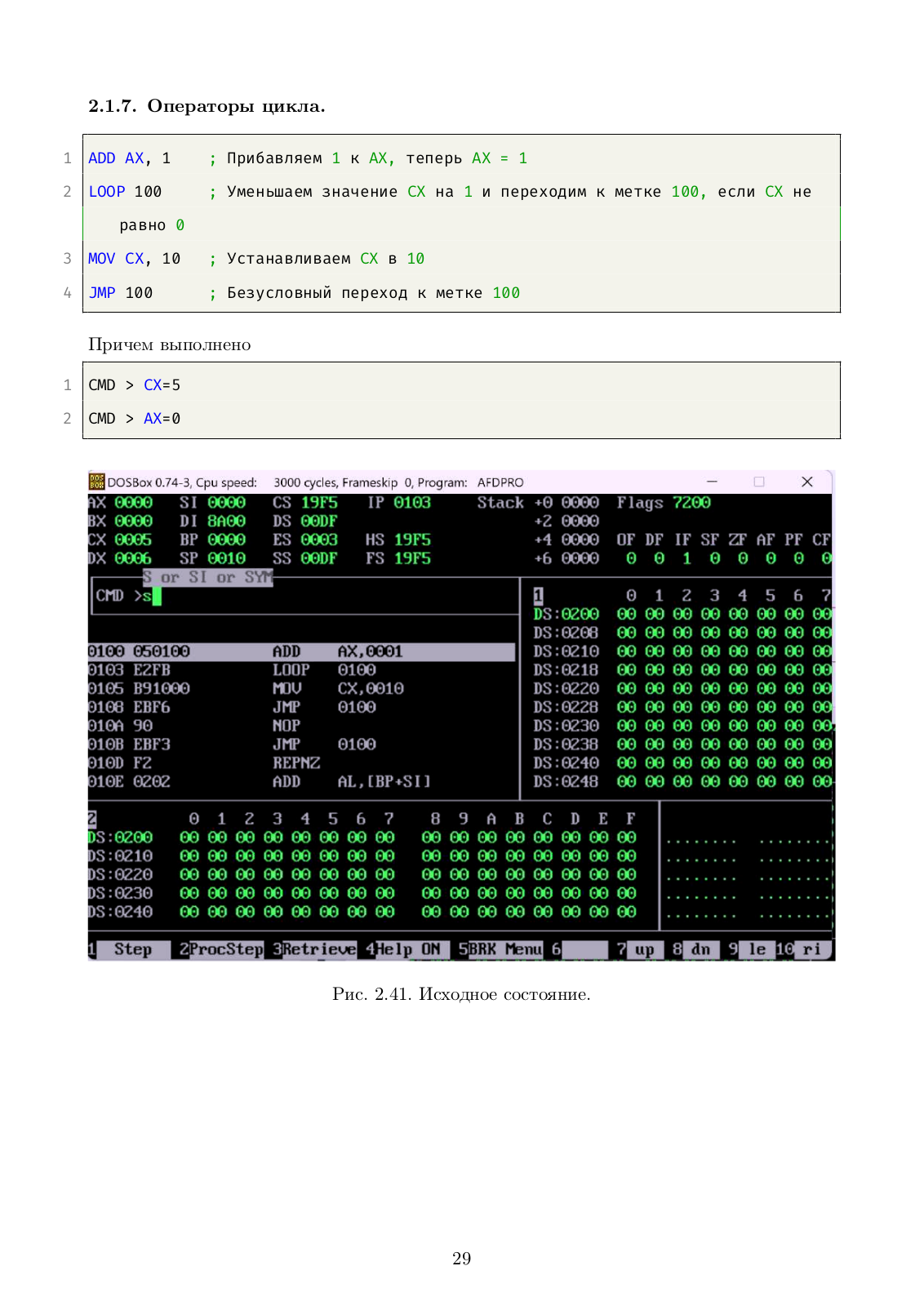Click the Stack label in the register panel
924x1306 pixels.
pyautogui.click(x=500, y=503)
